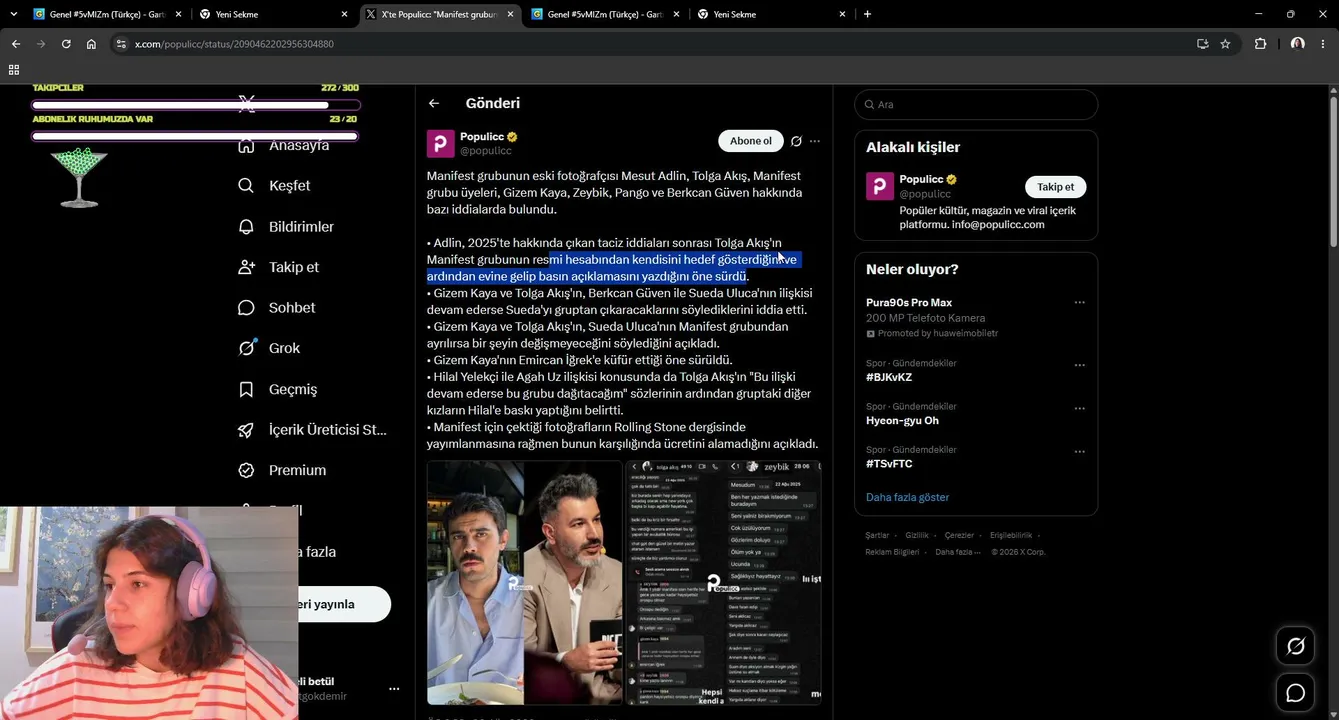Open more options for #TSvFTC trend
The image size is (1339, 720).
tap(1079, 451)
